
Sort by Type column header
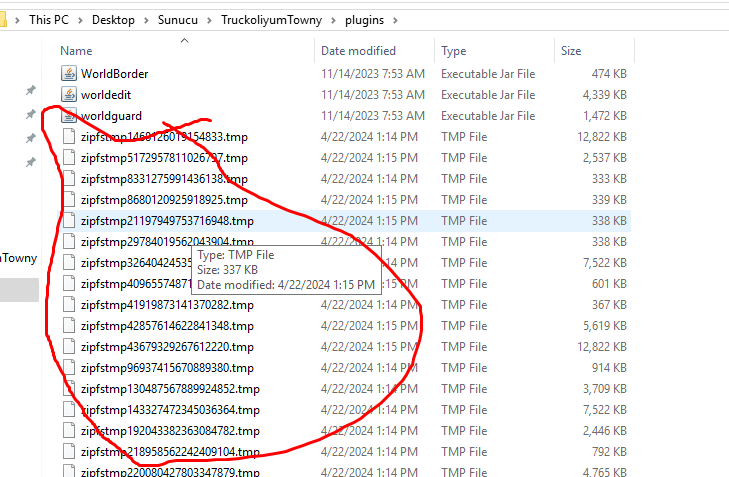[x=453, y=51]
